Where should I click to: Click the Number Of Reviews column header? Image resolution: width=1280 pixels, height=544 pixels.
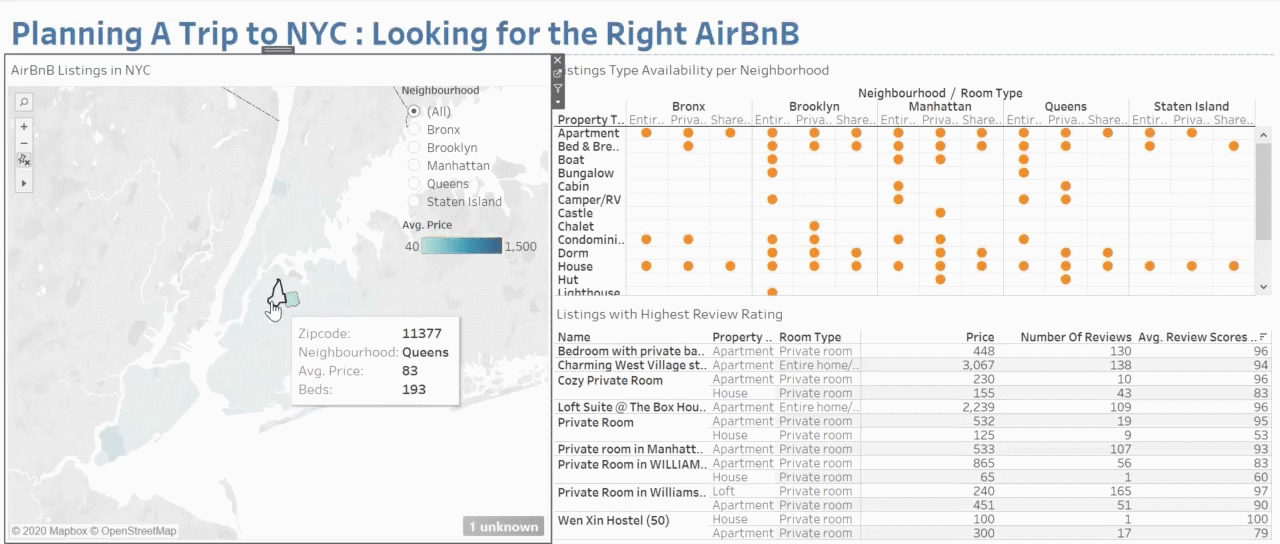tap(1076, 337)
